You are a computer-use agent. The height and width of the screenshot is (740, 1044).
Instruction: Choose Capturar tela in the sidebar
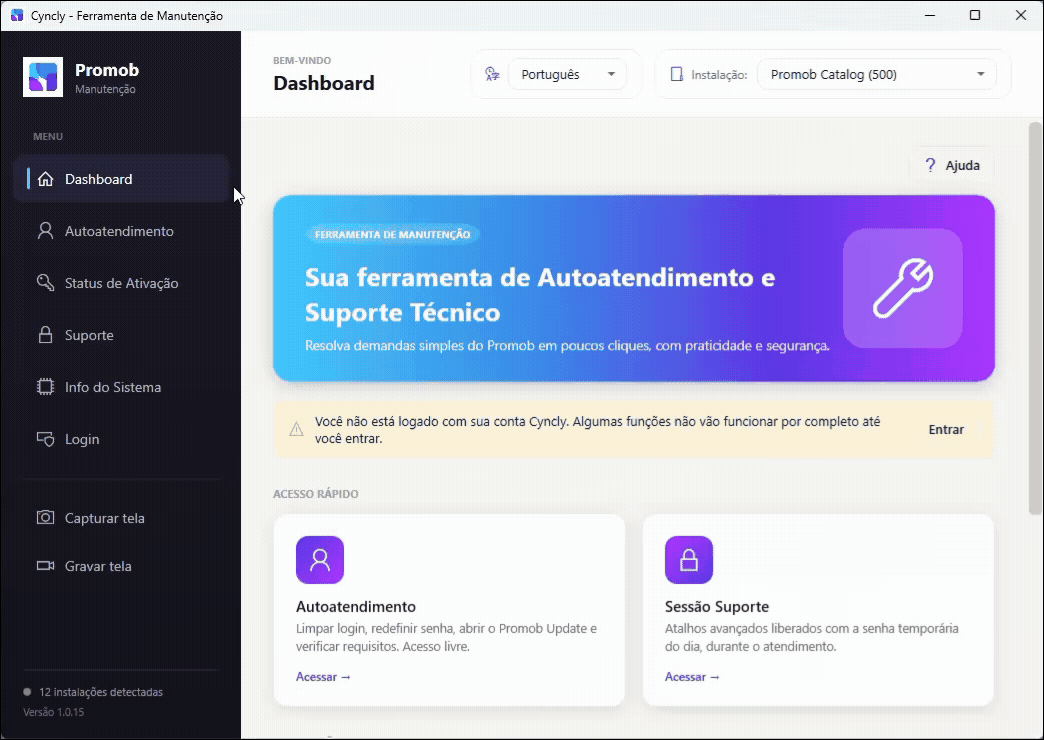121,518
